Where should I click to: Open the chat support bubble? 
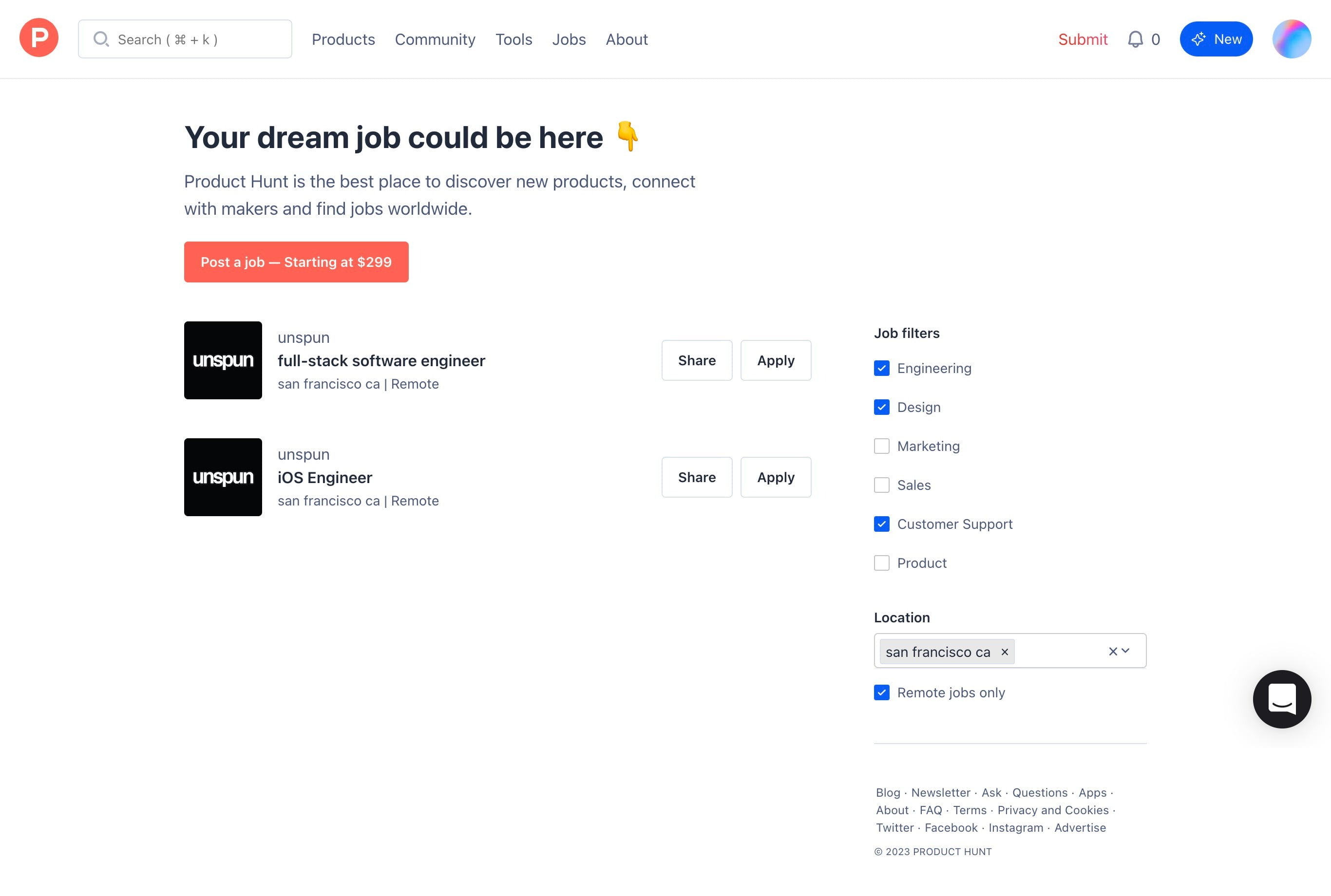point(1281,699)
